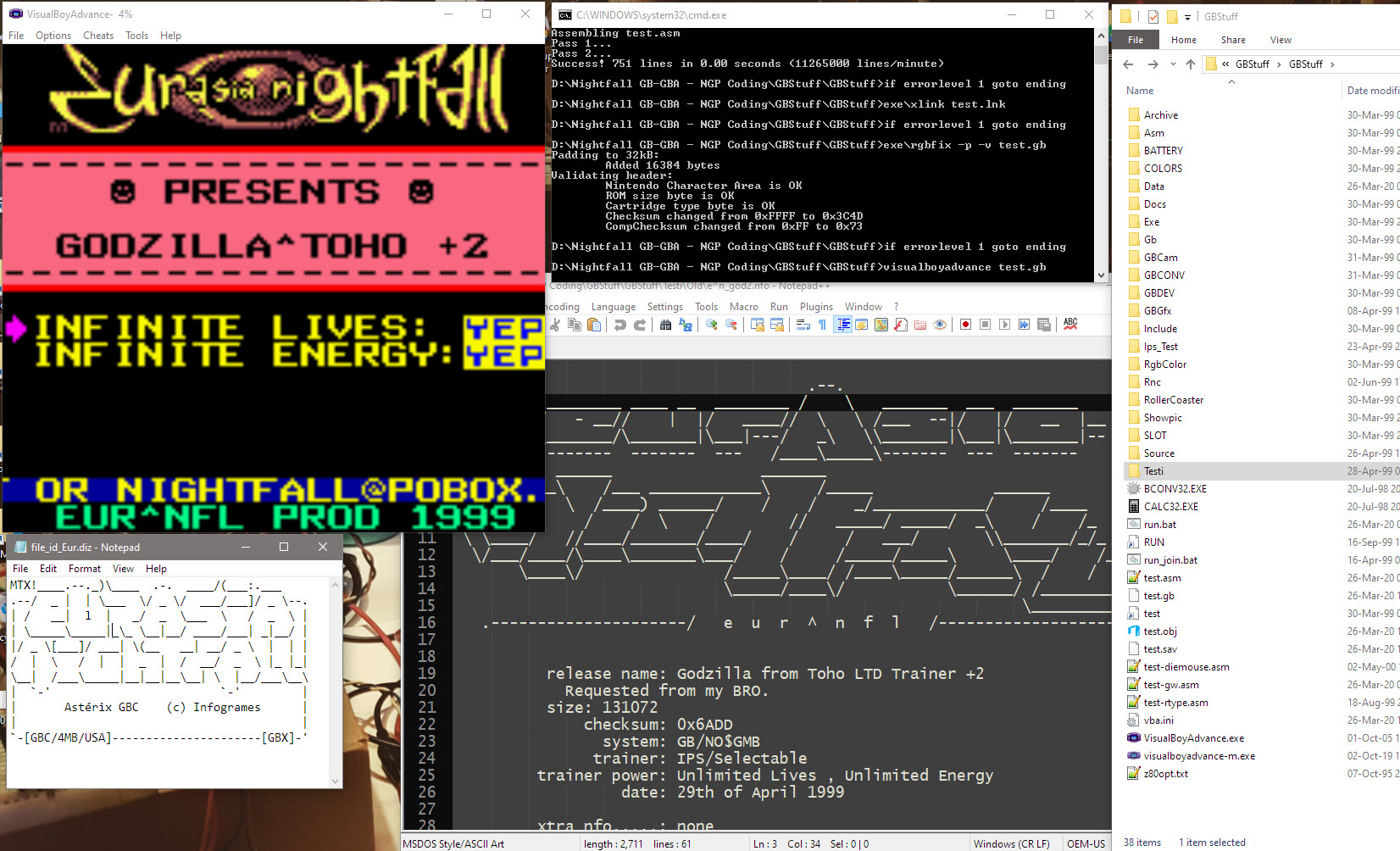Open the Edit menu in Notepad
This screenshot has width=1400, height=851.
[x=48, y=569]
